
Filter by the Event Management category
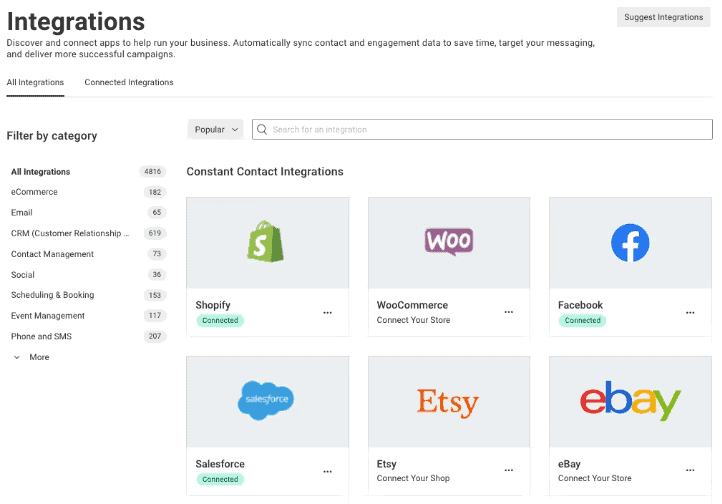pyautogui.click(x=48, y=316)
